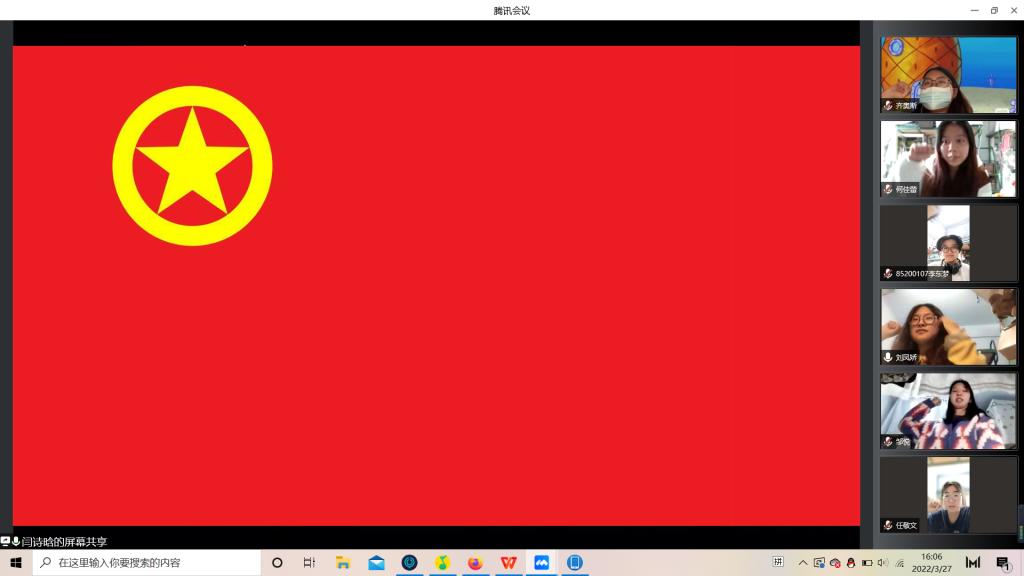Expand the hidden system tray icons chevron
Image resolution: width=1024 pixels, height=576 pixels.
[x=802, y=563]
